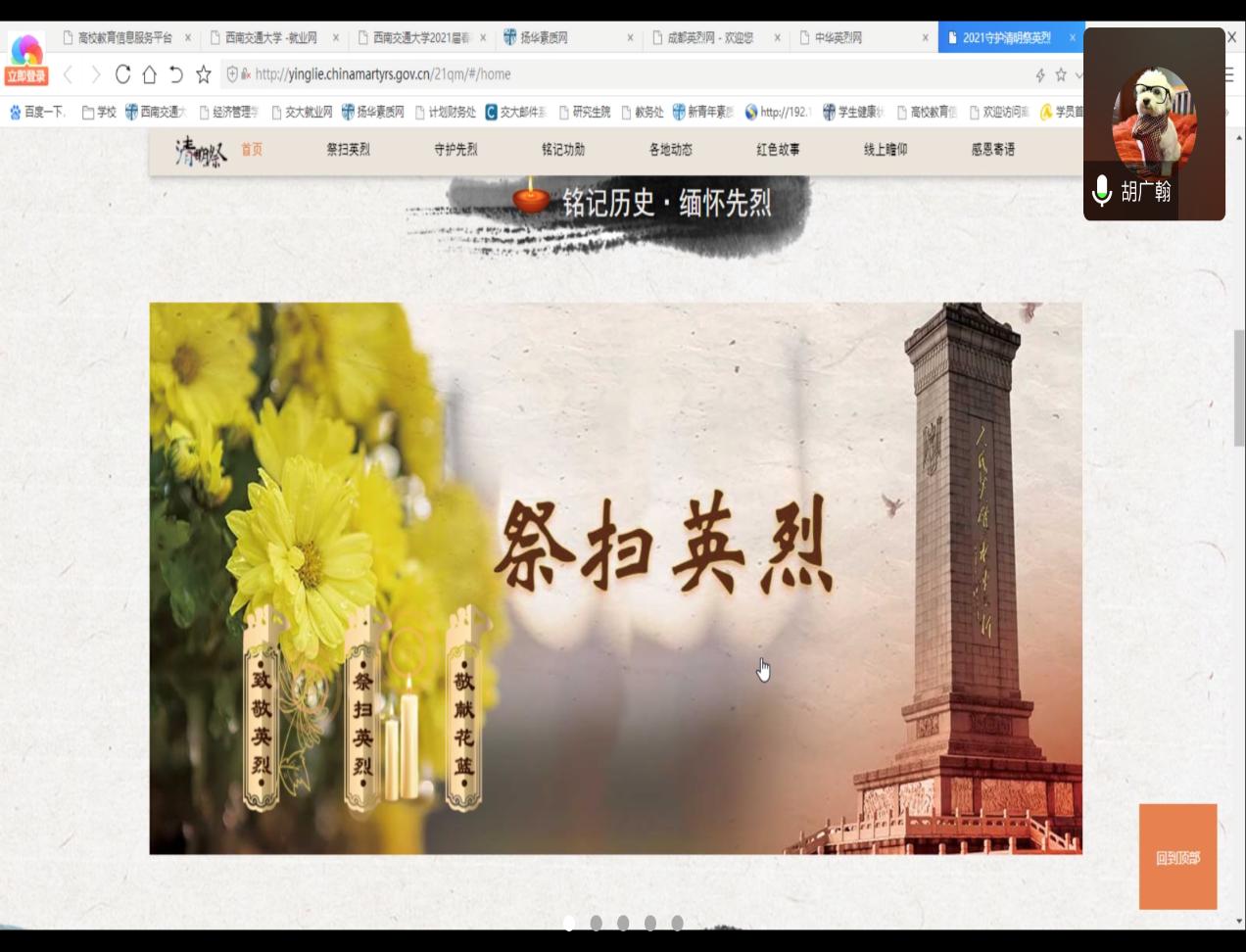Click the browser forward arrow
Image resolution: width=1246 pixels, height=952 pixels.
point(95,74)
